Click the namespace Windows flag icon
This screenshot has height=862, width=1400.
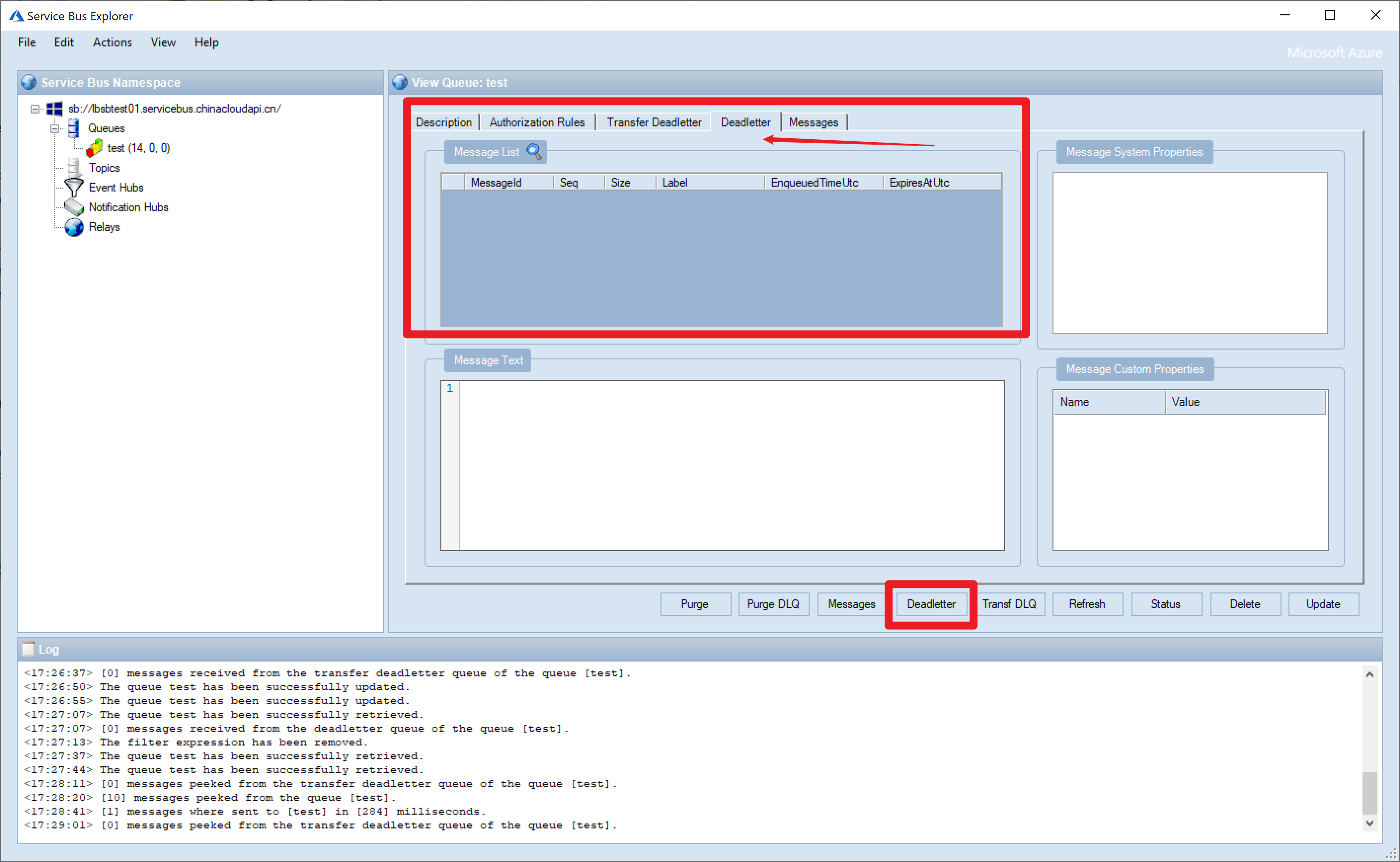tap(55, 108)
